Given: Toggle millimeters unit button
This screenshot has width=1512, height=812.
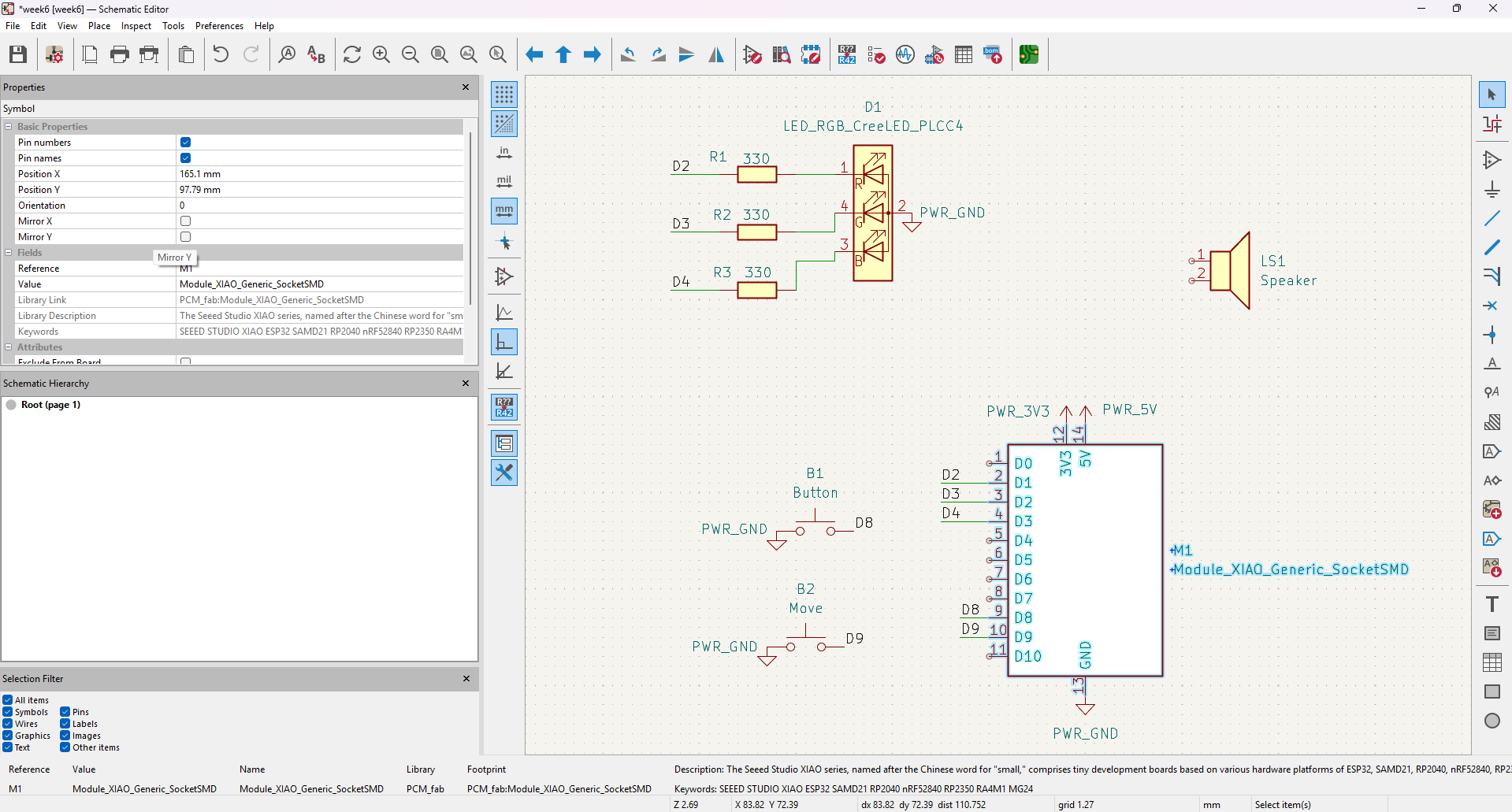Looking at the screenshot, I should click(x=504, y=211).
